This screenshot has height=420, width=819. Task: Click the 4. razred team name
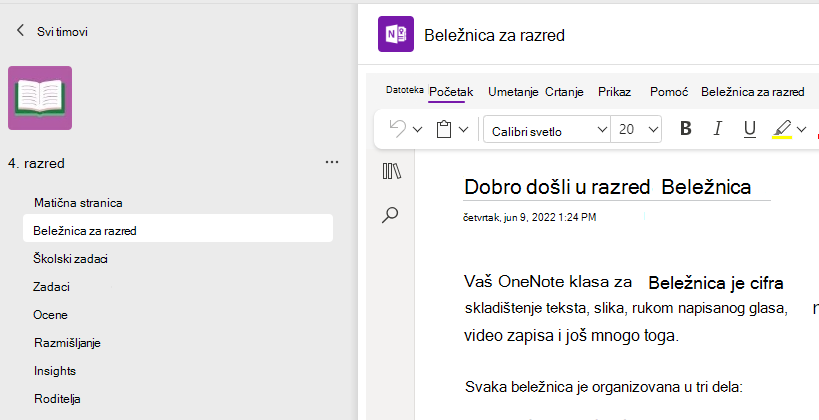[x=37, y=163]
